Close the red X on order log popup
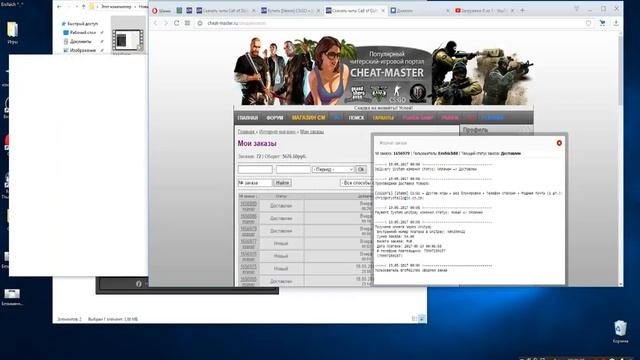The width and height of the screenshot is (640, 360). [559, 143]
